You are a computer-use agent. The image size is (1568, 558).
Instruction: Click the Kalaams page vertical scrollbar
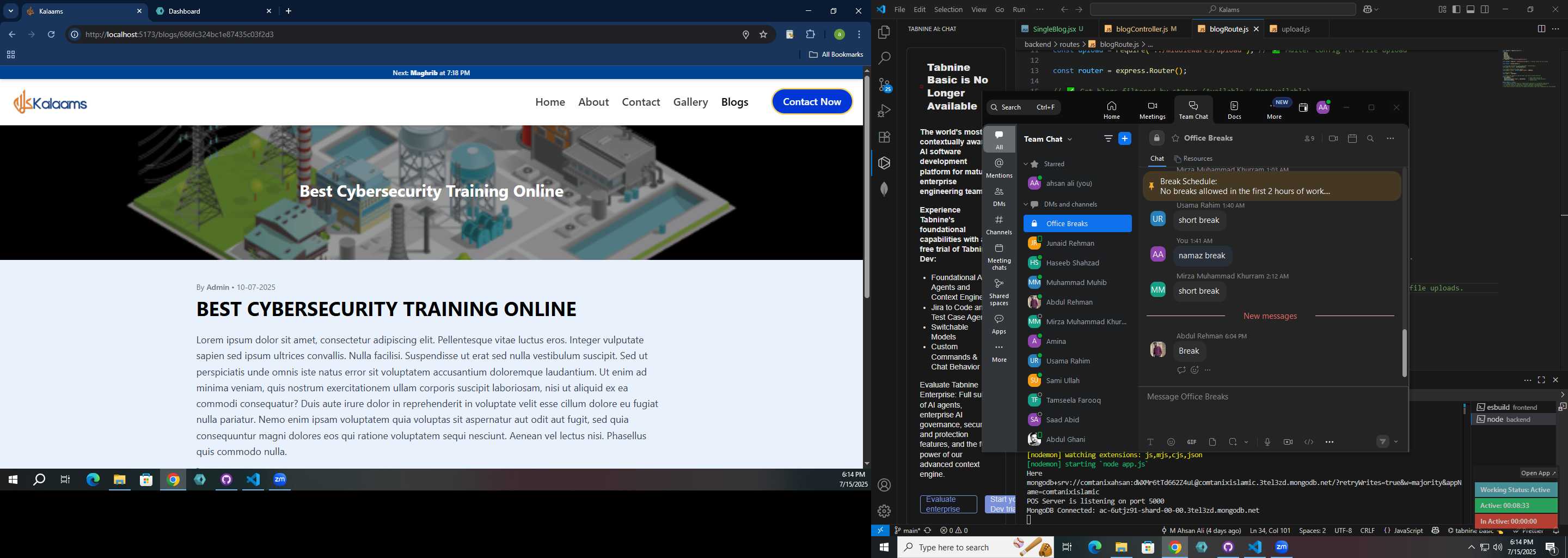click(x=867, y=186)
